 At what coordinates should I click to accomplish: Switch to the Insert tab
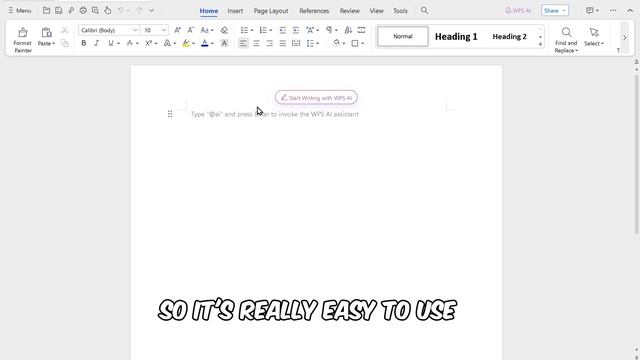(235, 11)
